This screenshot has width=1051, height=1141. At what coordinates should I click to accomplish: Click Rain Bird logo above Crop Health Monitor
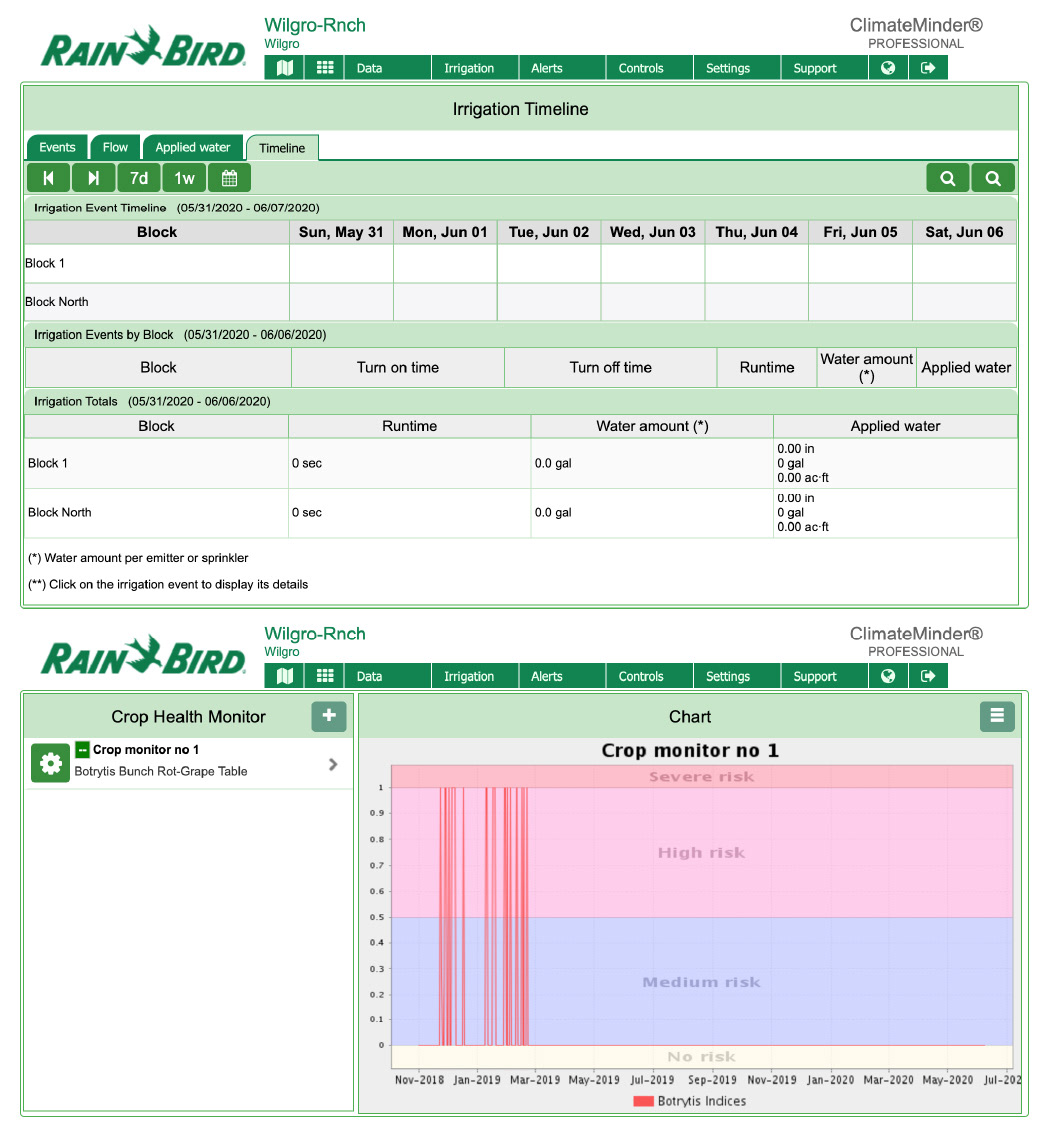(x=143, y=656)
